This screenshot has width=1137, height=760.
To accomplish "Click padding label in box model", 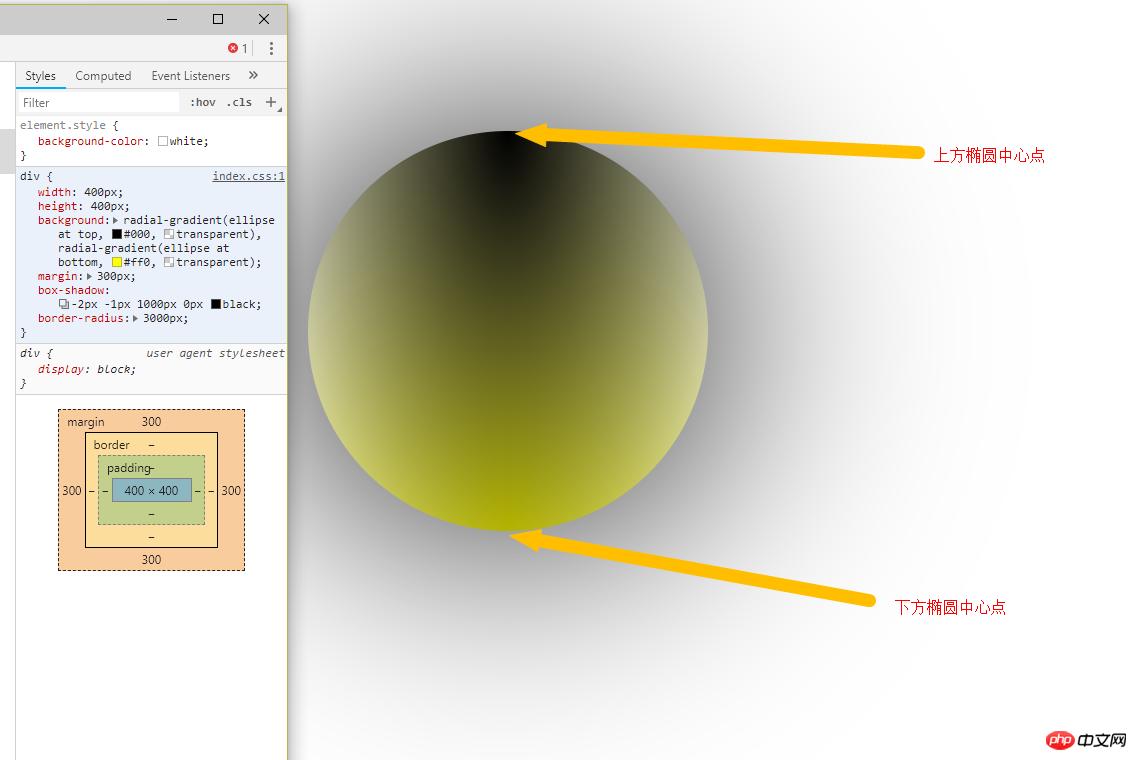I will (x=129, y=468).
